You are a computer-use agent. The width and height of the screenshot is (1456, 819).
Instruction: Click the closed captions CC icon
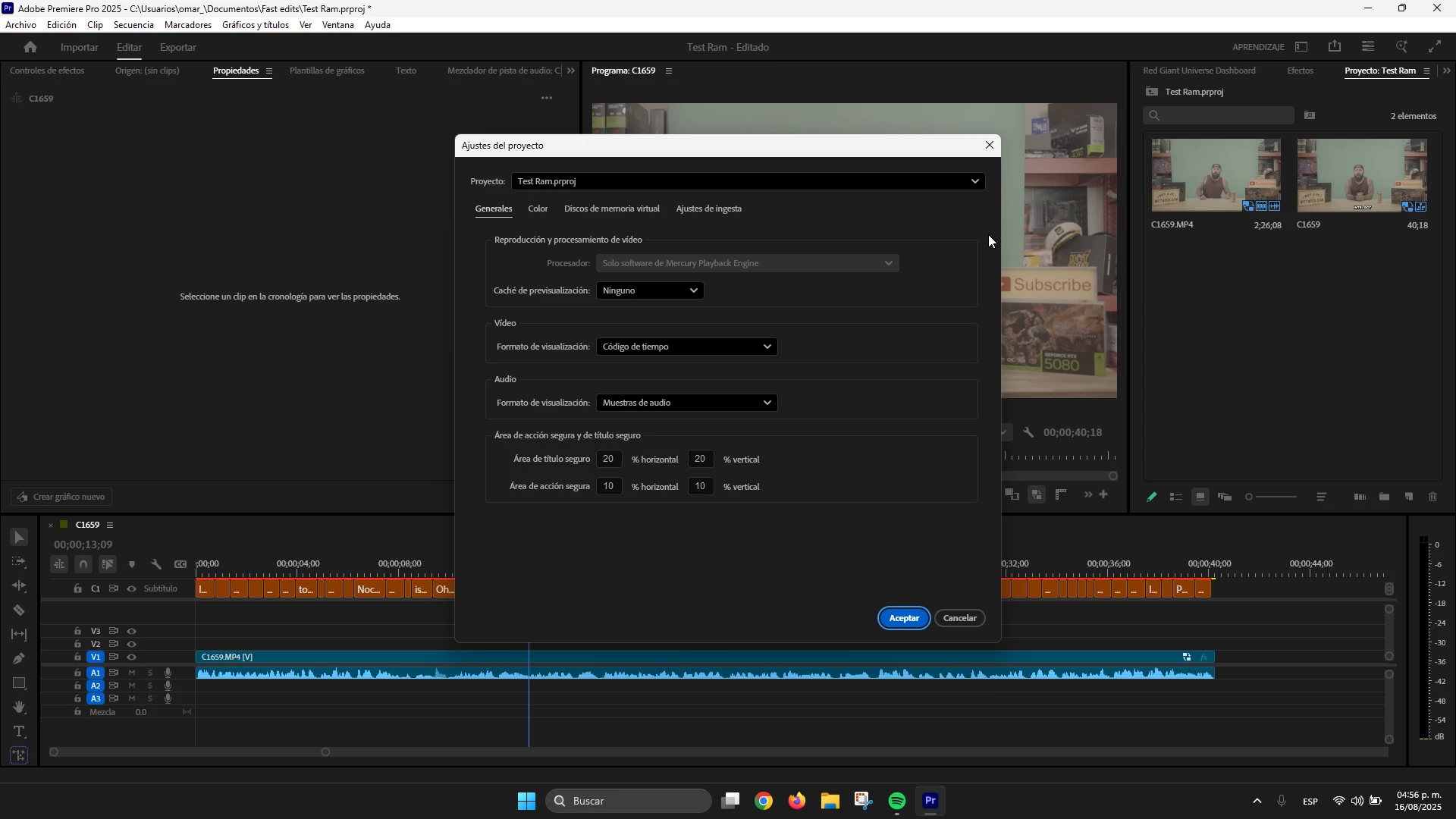[180, 564]
